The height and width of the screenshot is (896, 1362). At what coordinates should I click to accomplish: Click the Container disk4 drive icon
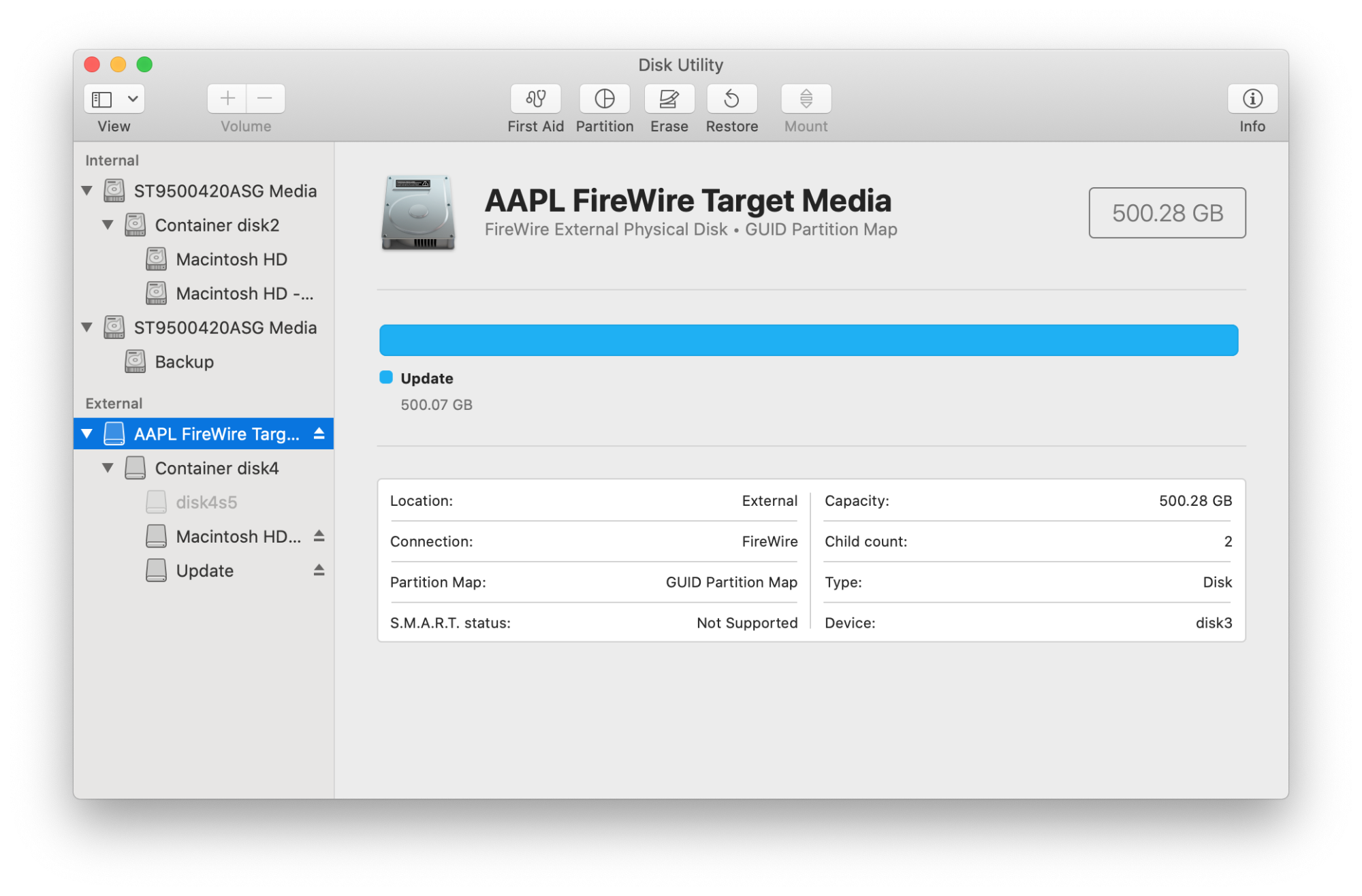[135, 468]
